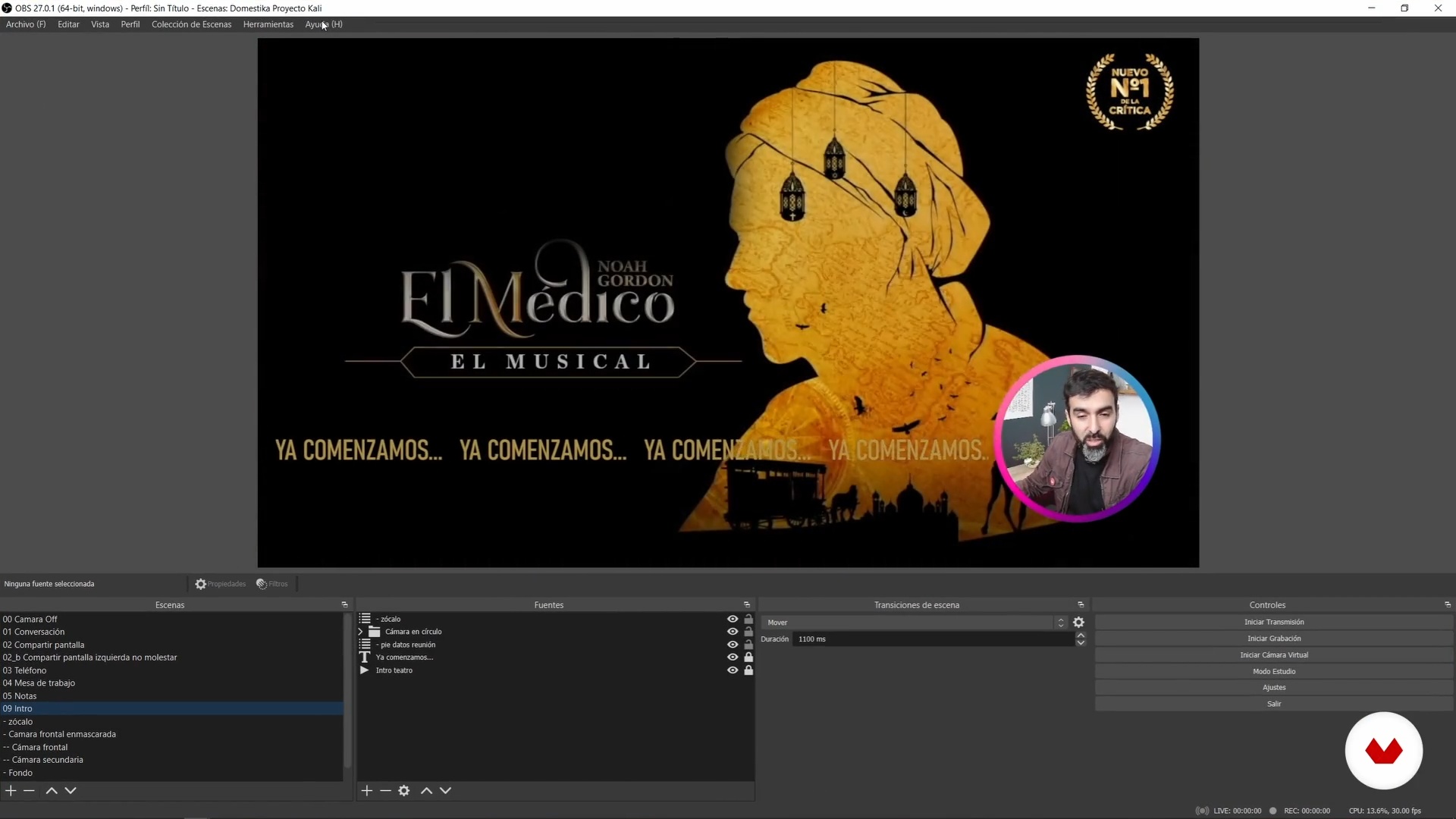
Task: Open the Ayuda menu
Action: click(x=324, y=24)
